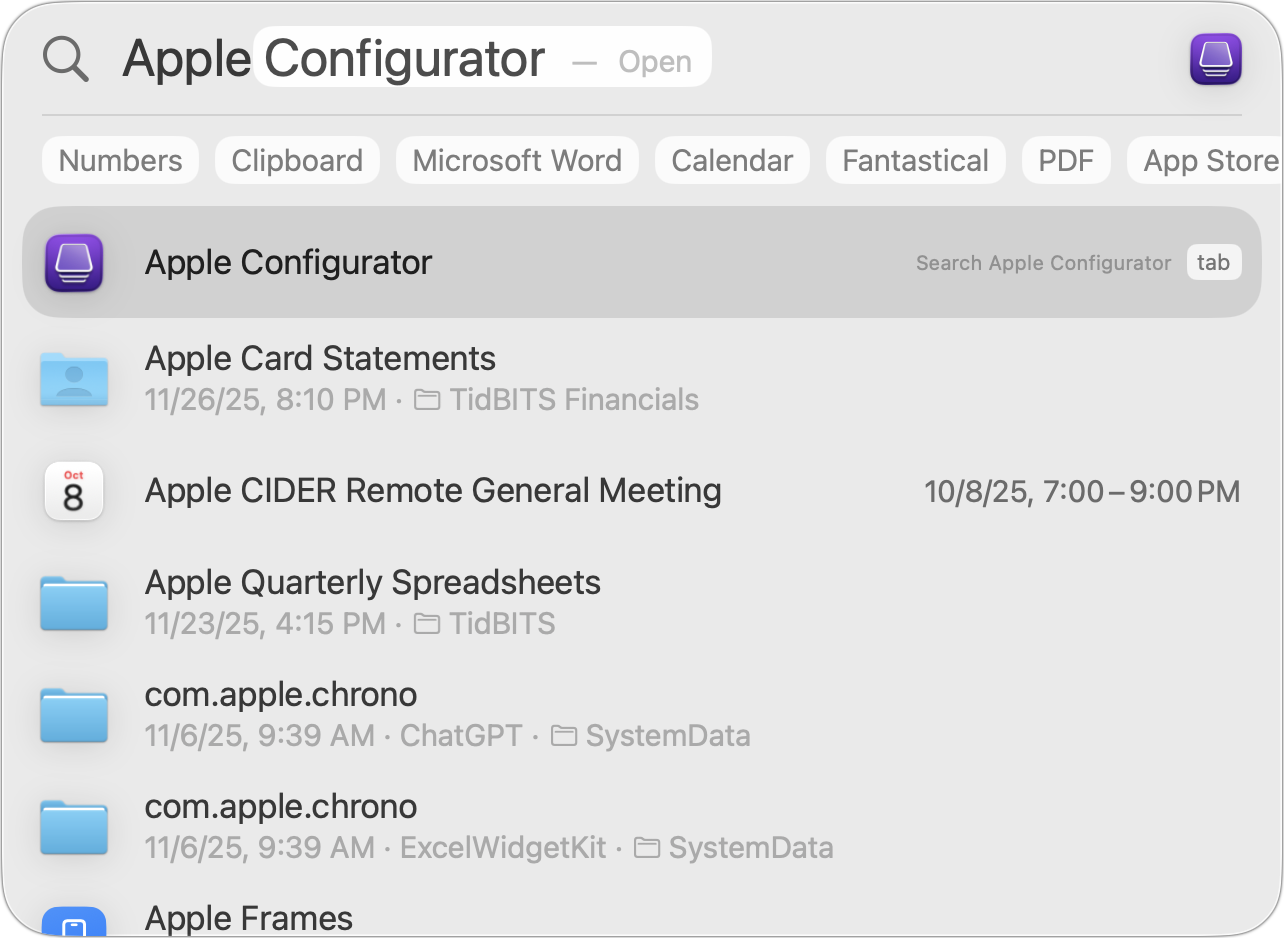
Task: Click the ChatGPT com.apple.chrono folder icon
Action: [74, 715]
